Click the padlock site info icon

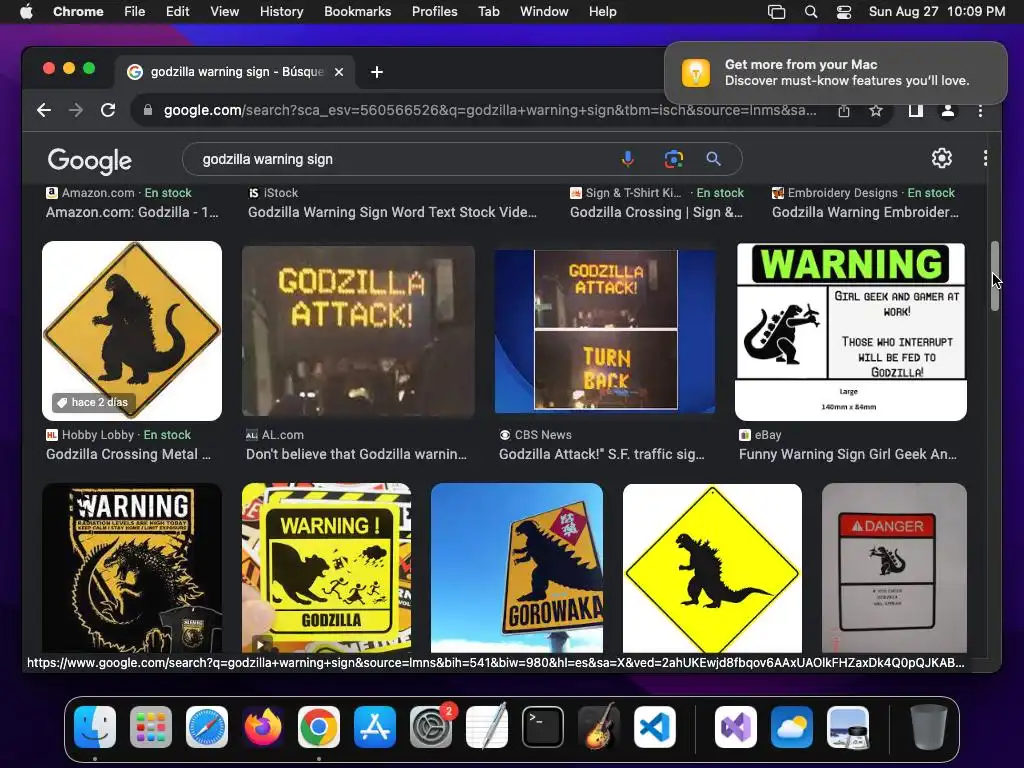pyautogui.click(x=148, y=110)
